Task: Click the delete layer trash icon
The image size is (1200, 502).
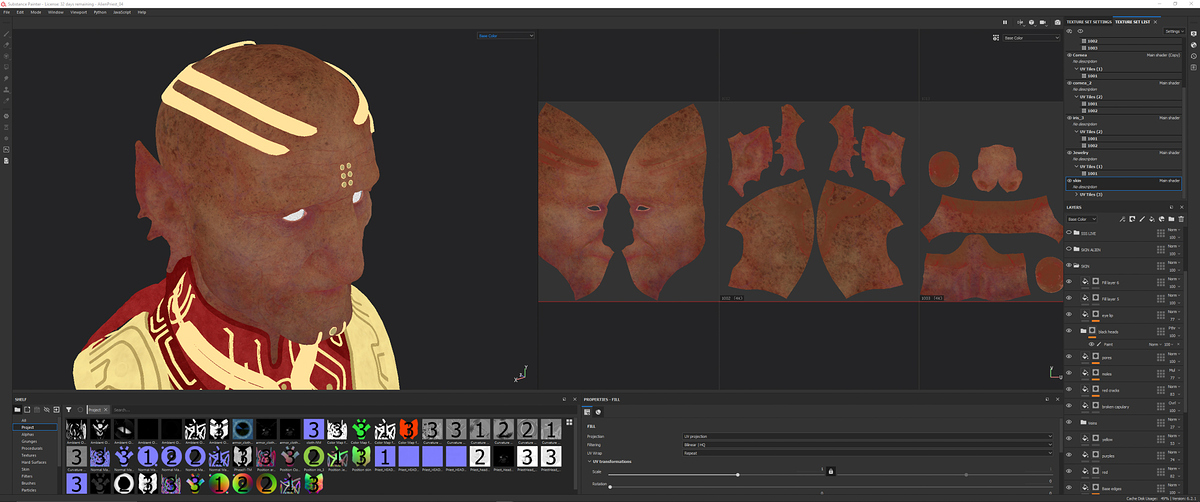Action: [x=1181, y=219]
